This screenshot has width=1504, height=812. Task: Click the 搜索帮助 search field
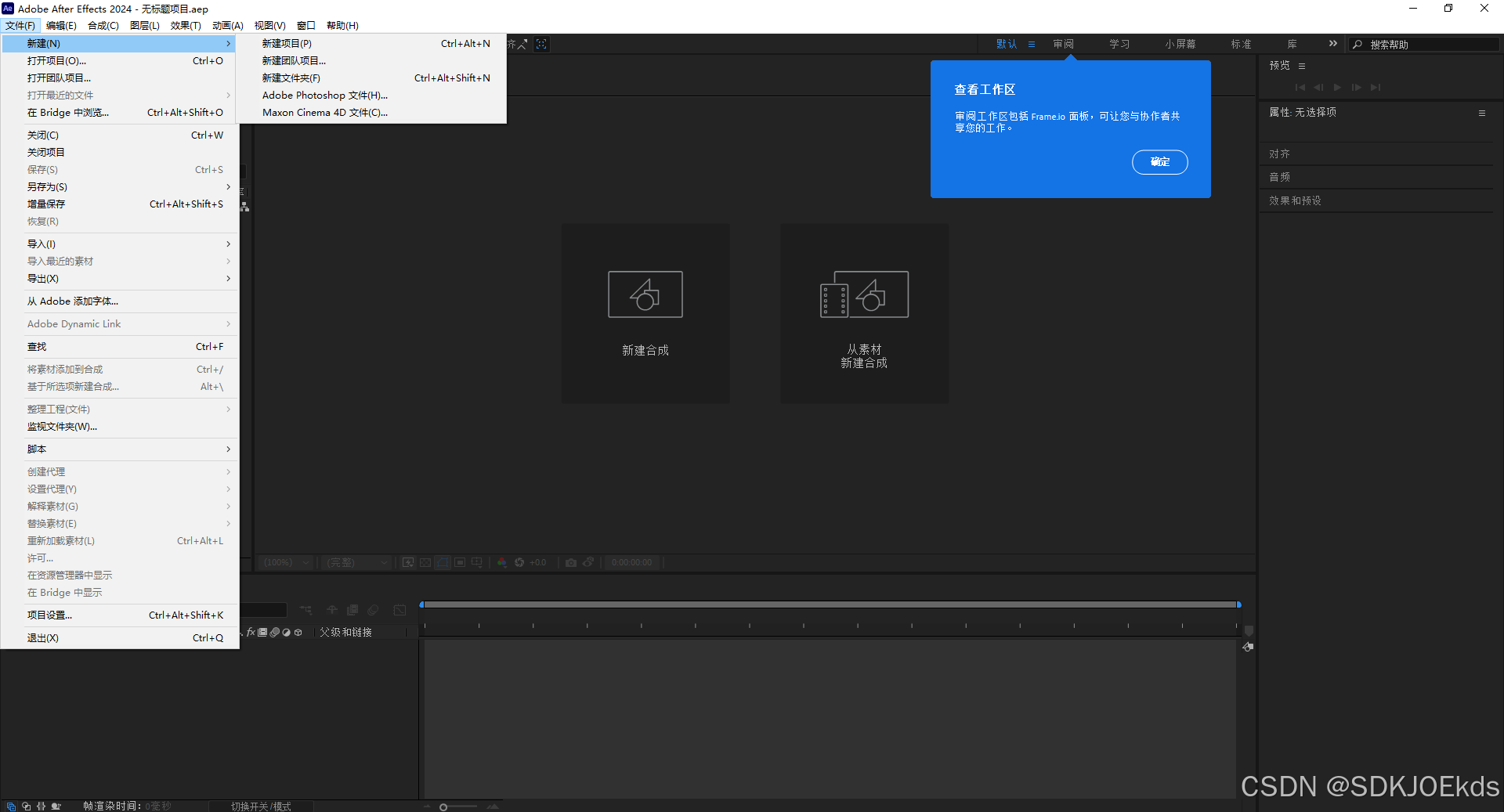(x=1424, y=45)
